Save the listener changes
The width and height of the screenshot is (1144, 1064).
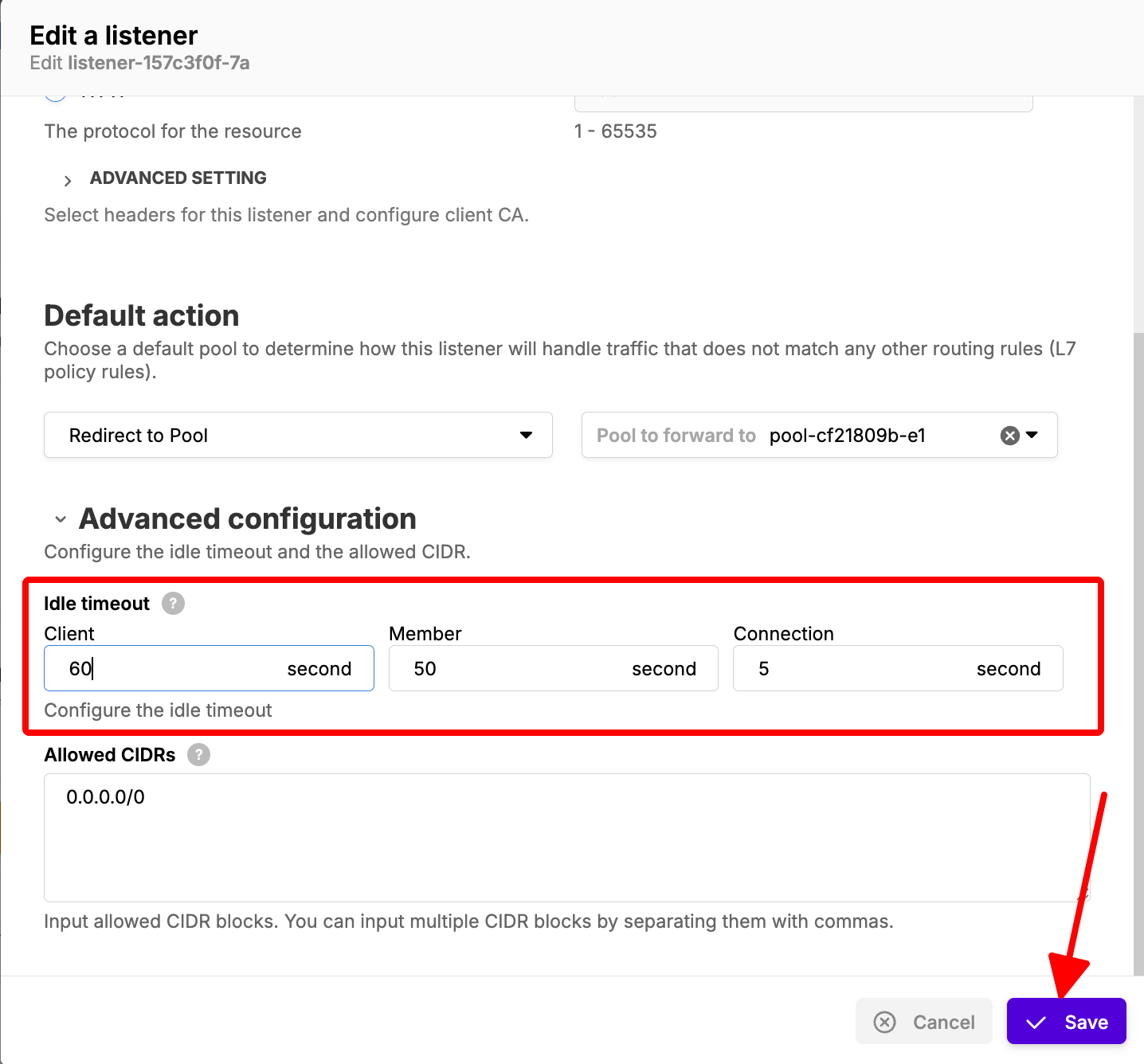click(1066, 1022)
